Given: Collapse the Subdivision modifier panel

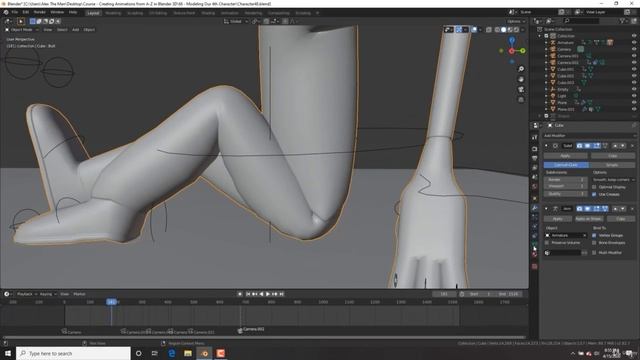Looking at the screenshot, I should click(546, 146).
